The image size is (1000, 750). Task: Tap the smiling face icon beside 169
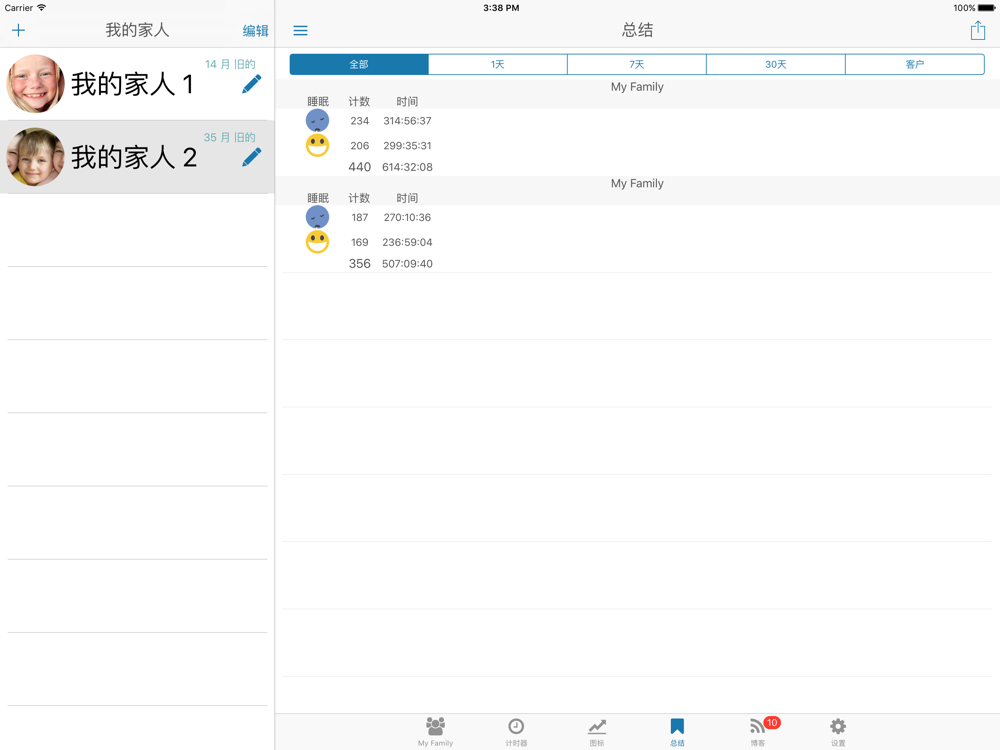318,242
